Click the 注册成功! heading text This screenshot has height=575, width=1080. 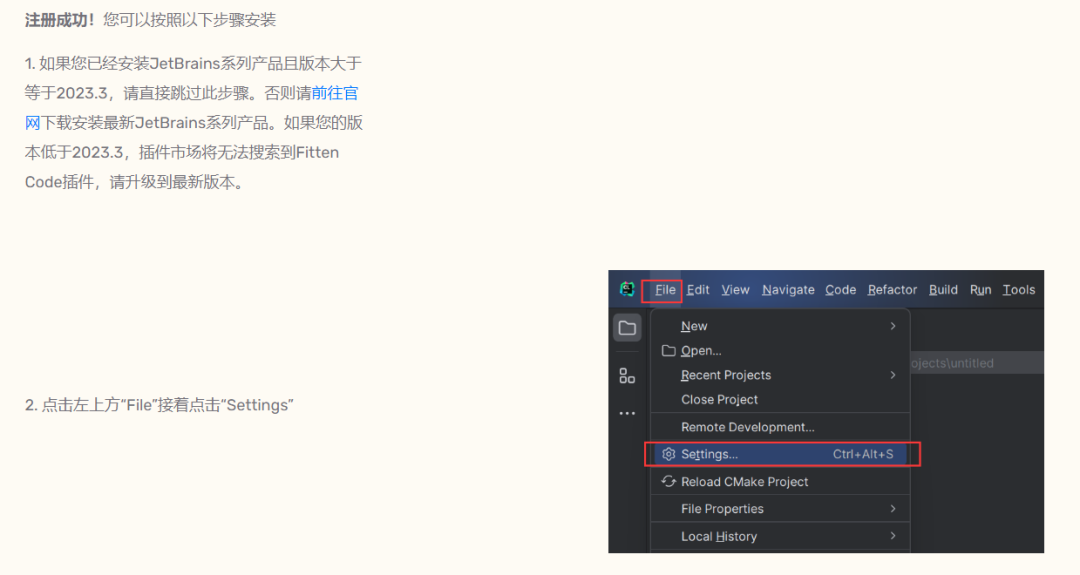(60, 20)
